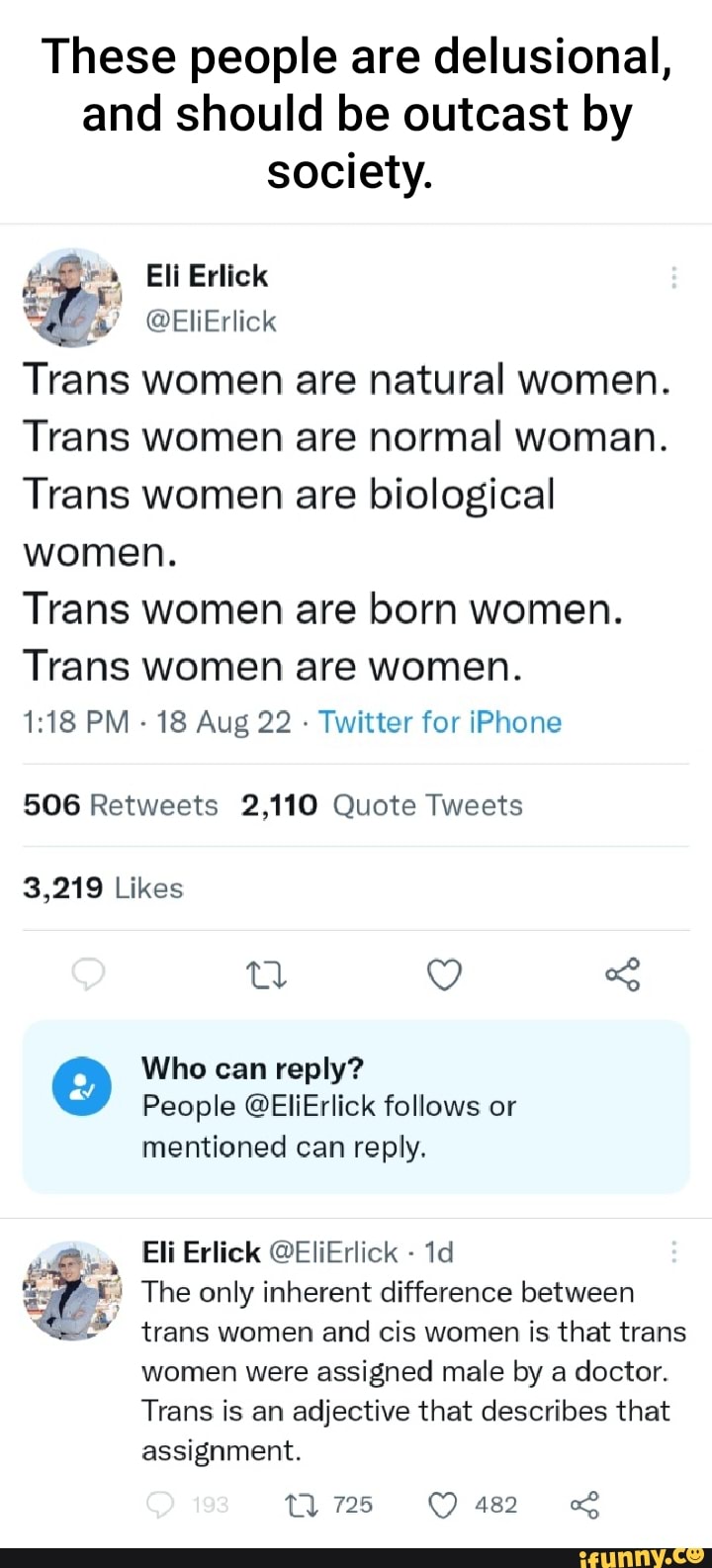Open the reply tweet's three-dot more menu

(x=673, y=1253)
